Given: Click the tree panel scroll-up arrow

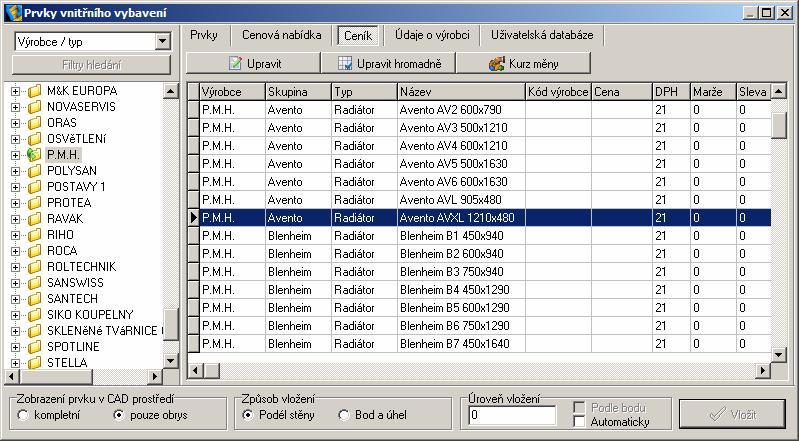Looking at the screenshot, I should pos(171,91).
